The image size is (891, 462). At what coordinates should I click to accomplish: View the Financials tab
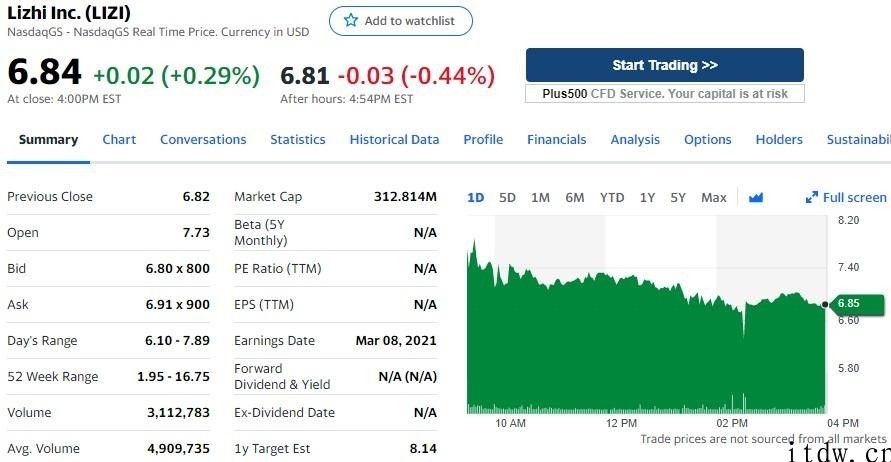(x=556, y=140)
